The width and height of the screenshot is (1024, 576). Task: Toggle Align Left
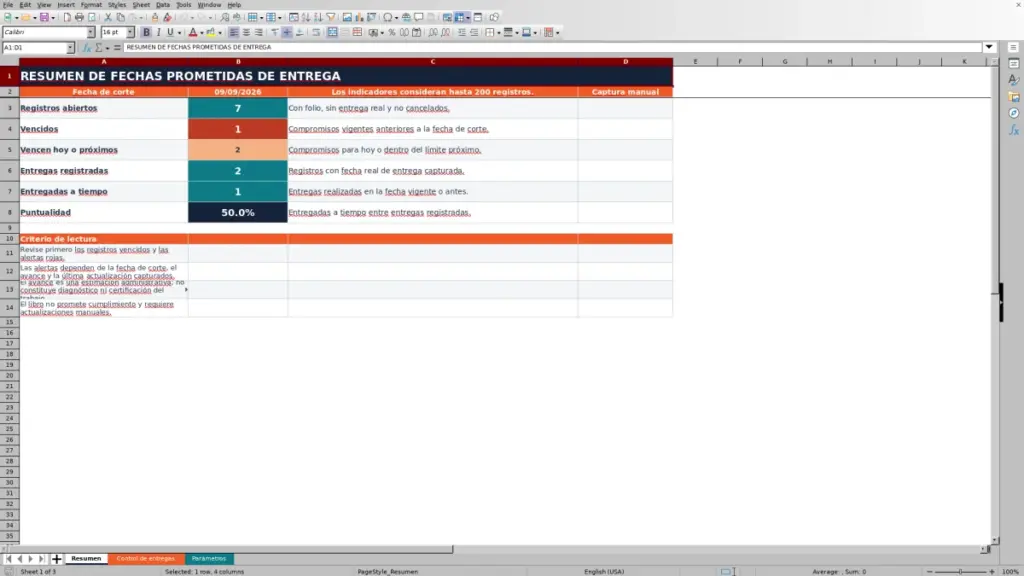point(234,33)
